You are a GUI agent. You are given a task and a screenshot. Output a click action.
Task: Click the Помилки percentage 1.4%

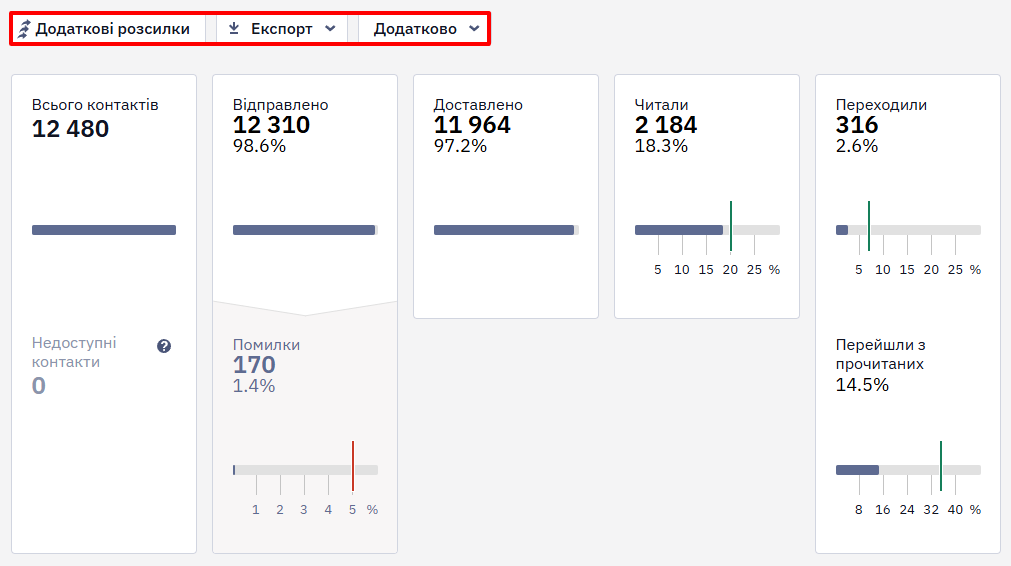(254, 385)
